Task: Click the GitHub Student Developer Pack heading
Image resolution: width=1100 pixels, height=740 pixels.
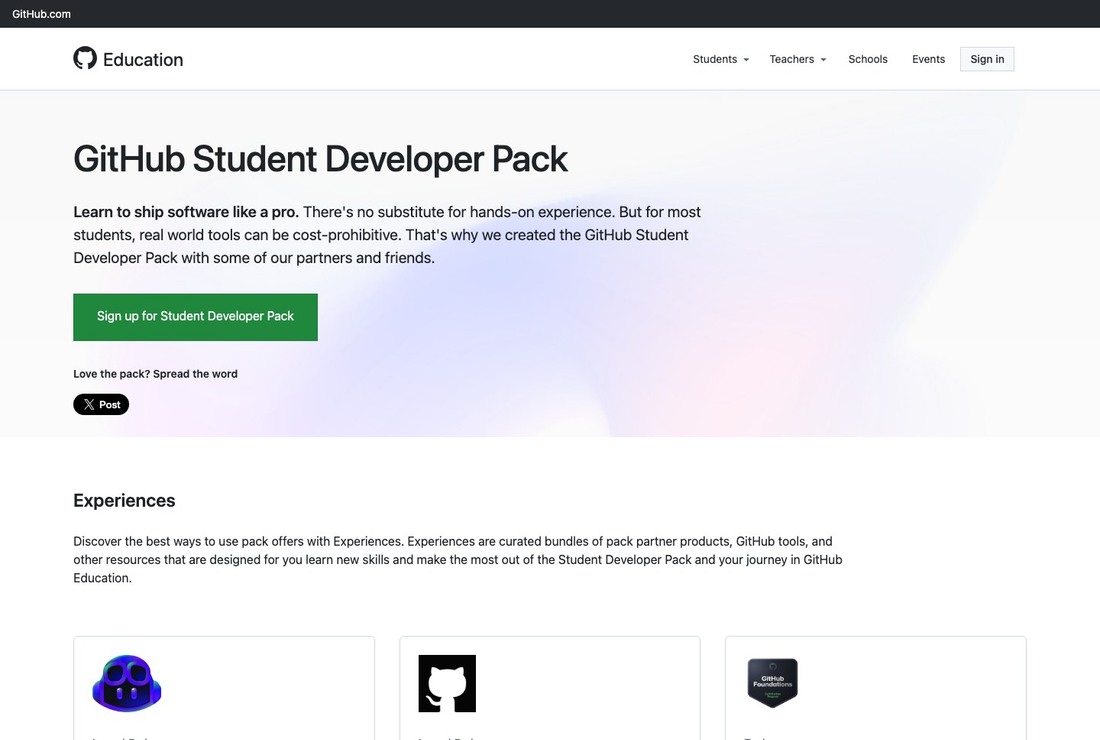Action: pyautogui.click(x=320, y=159)
